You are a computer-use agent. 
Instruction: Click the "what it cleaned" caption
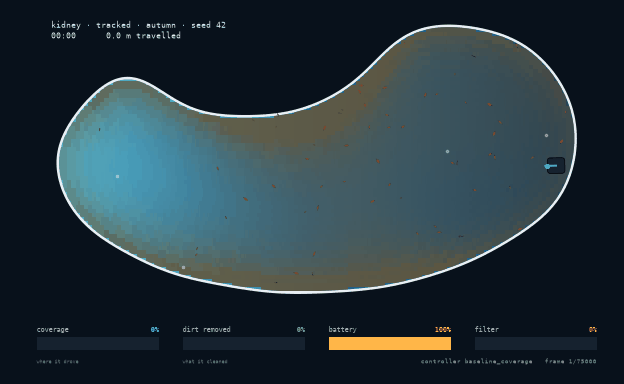click(205, 362)
